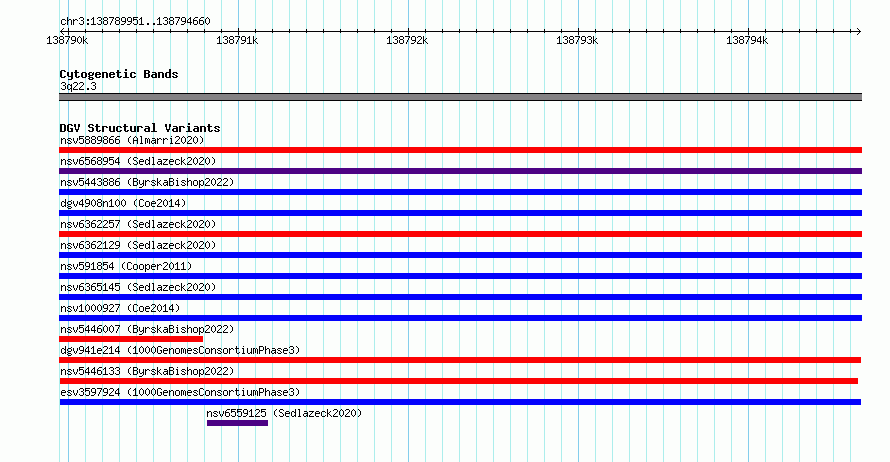Open the nsv6362257 (Sedlazeck2020) label

pos(138,224)
